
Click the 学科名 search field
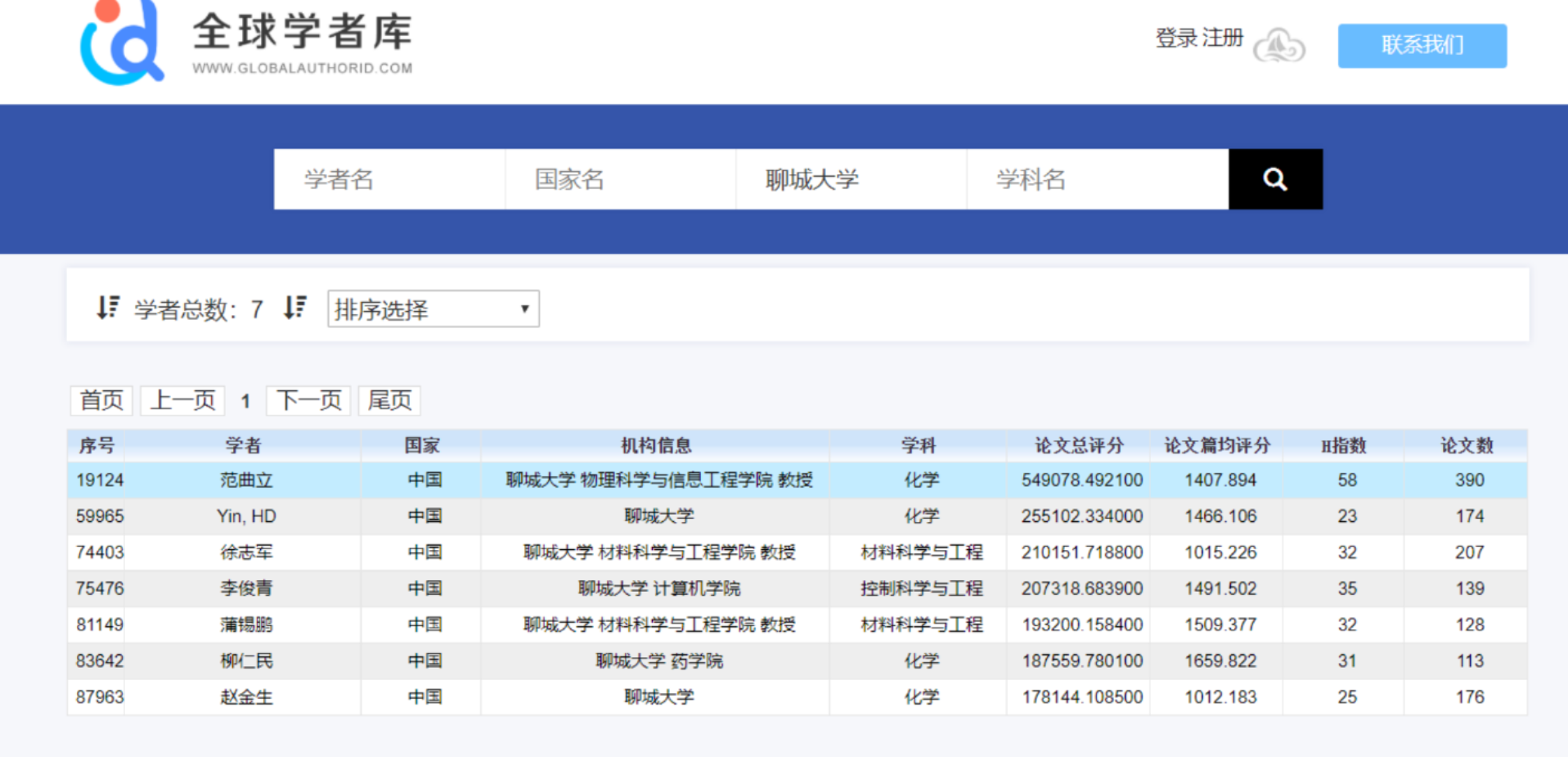[x=1096, y=178]
